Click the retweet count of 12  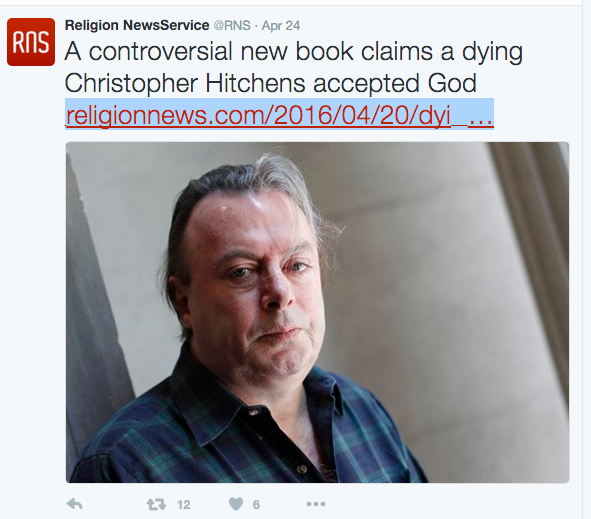[184, 505]
